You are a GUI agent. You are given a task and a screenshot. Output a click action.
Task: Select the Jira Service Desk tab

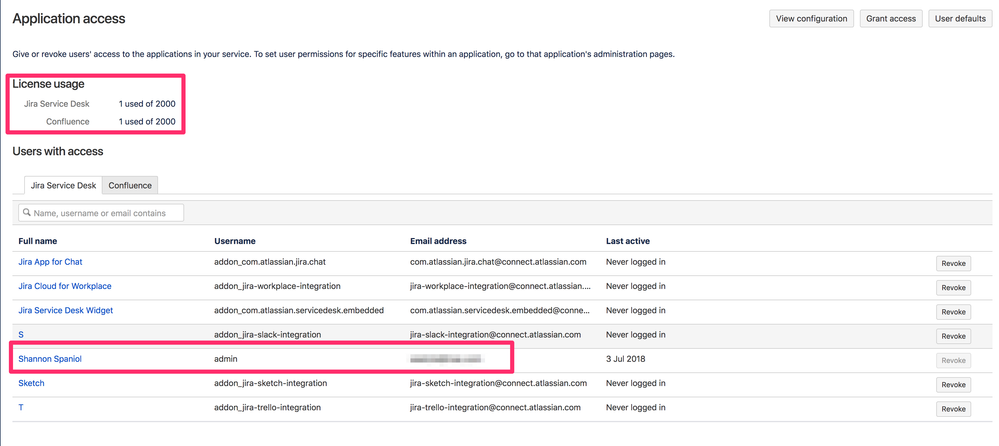[63, 185]
